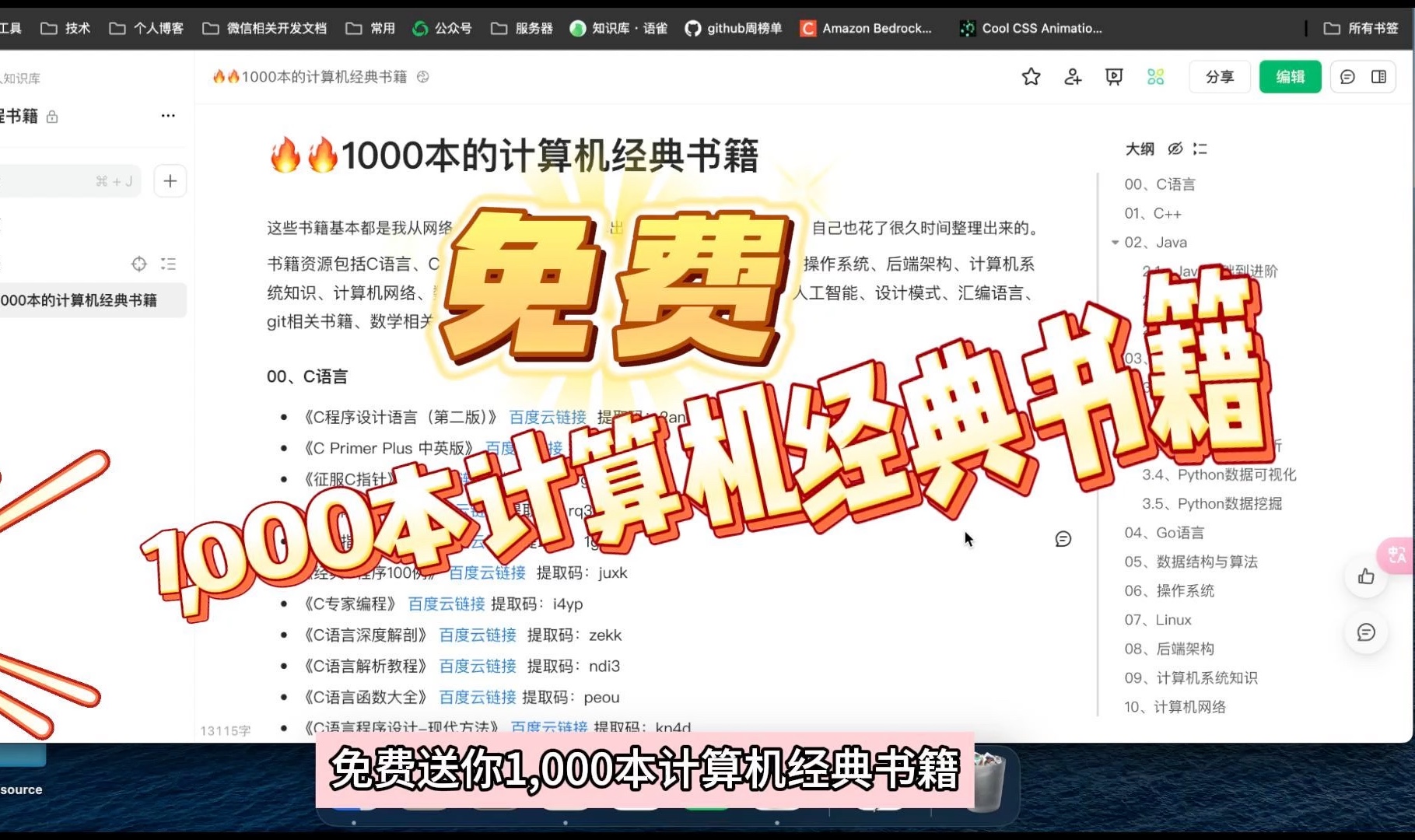Click the pink translate widget icon
The height and width of the screenshot is (840, 1415).
[1396, 555]
